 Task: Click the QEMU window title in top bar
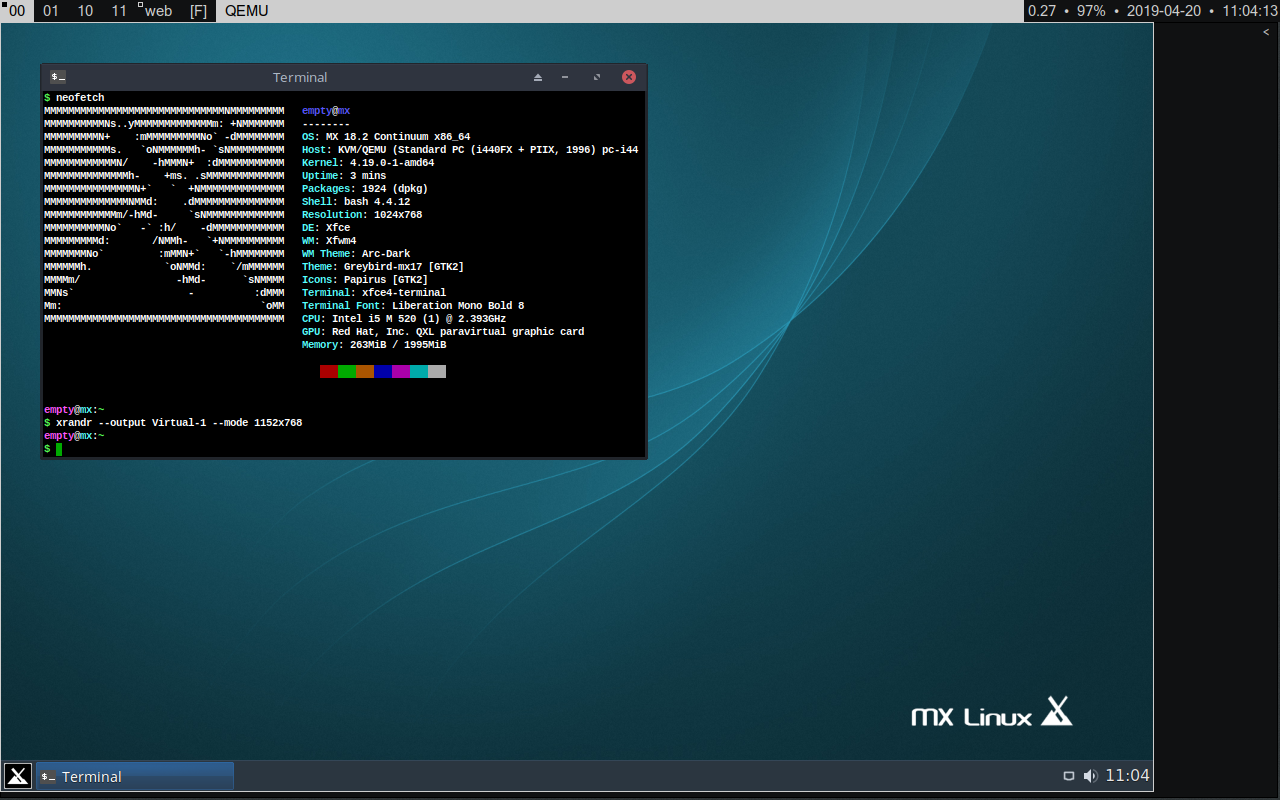(247, 11)
